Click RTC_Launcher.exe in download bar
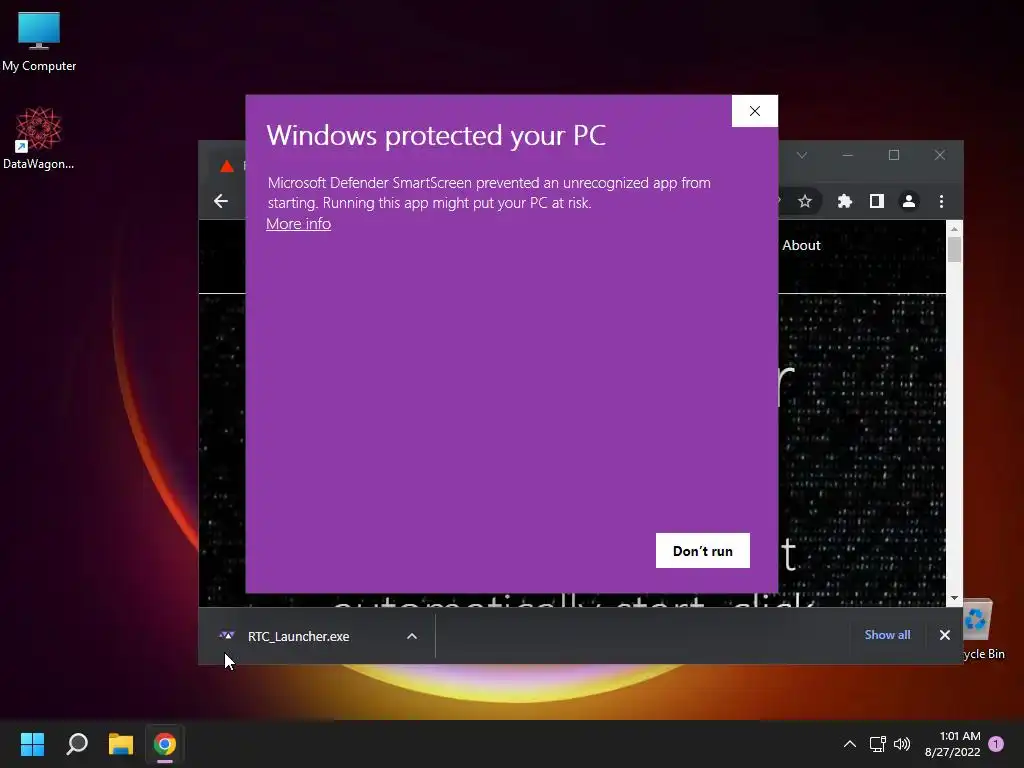Image resolution: width=1024 pixels, height=768 pixels. pyautogui.click(x=298, y=636)
